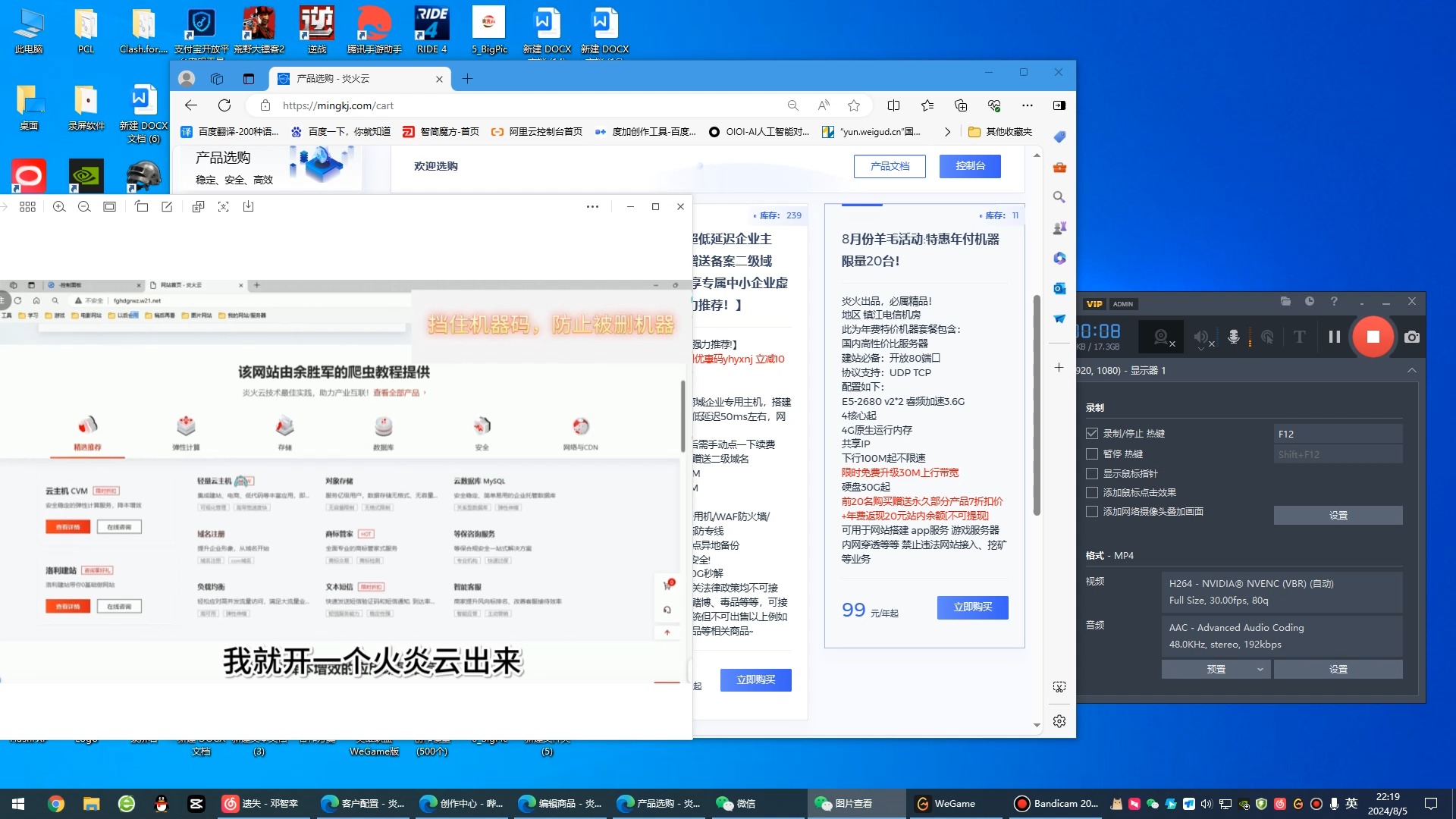Open Edge settings and more ellipsis
The width and height of the screenshot is (1456, 819).
point(1027,106)
